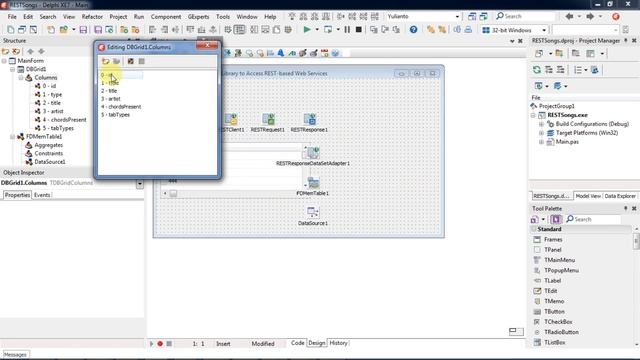Open the Data Explorer tab
Screen dimensions: 640x360
[x=620, y=196]
